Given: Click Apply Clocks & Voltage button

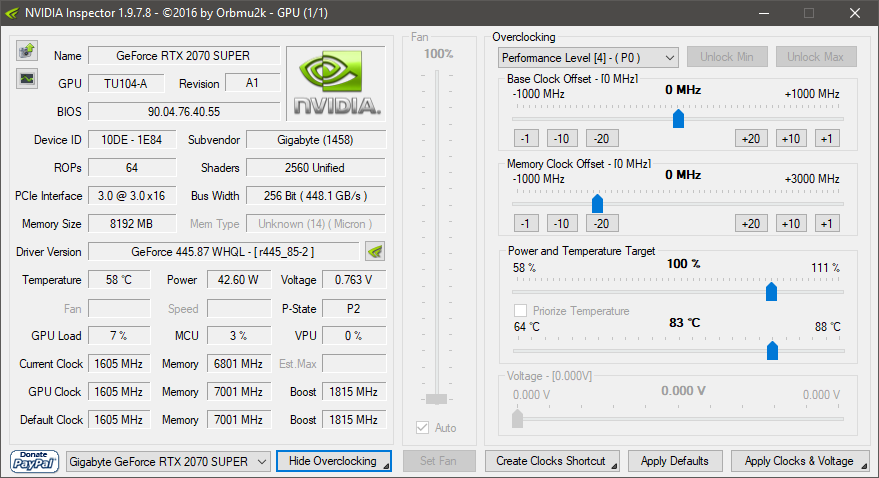Looking at the screenshot, I should [800, 461].
